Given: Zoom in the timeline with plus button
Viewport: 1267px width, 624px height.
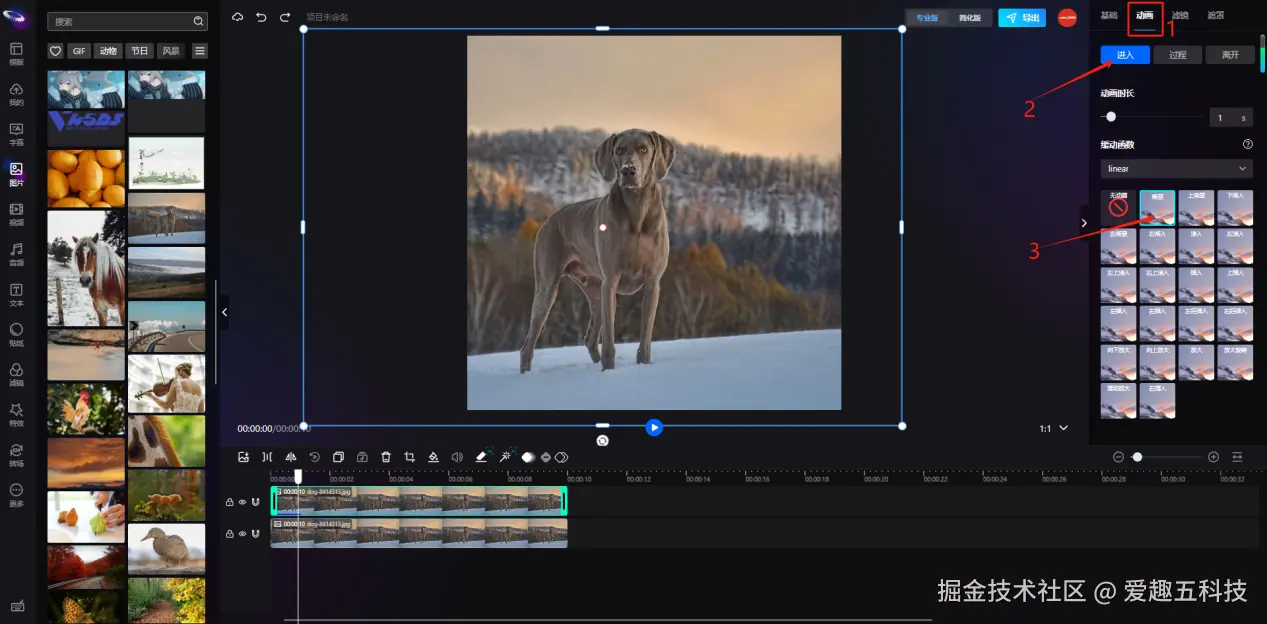Looking at the screenshot, I should pyautogui.click(x=1213, y=457).
